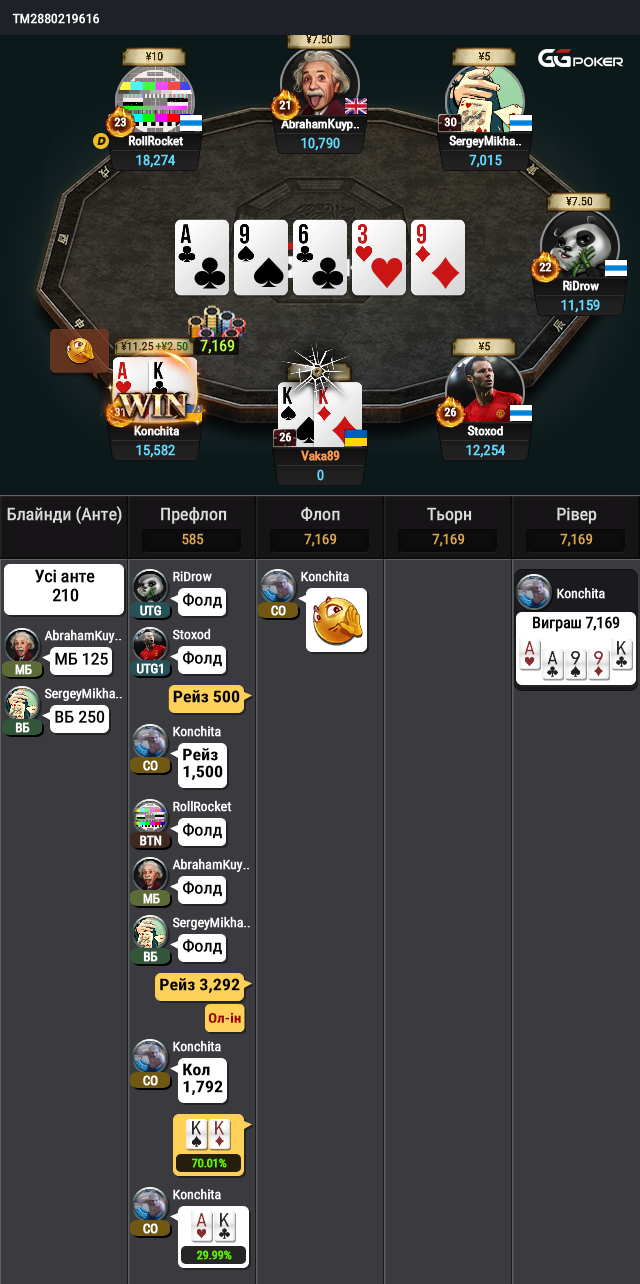Viewport: 640px width, 1284px height.
Task: Click AbrahamKuyp's Einstein avatar
Action: tap(320, 82)
